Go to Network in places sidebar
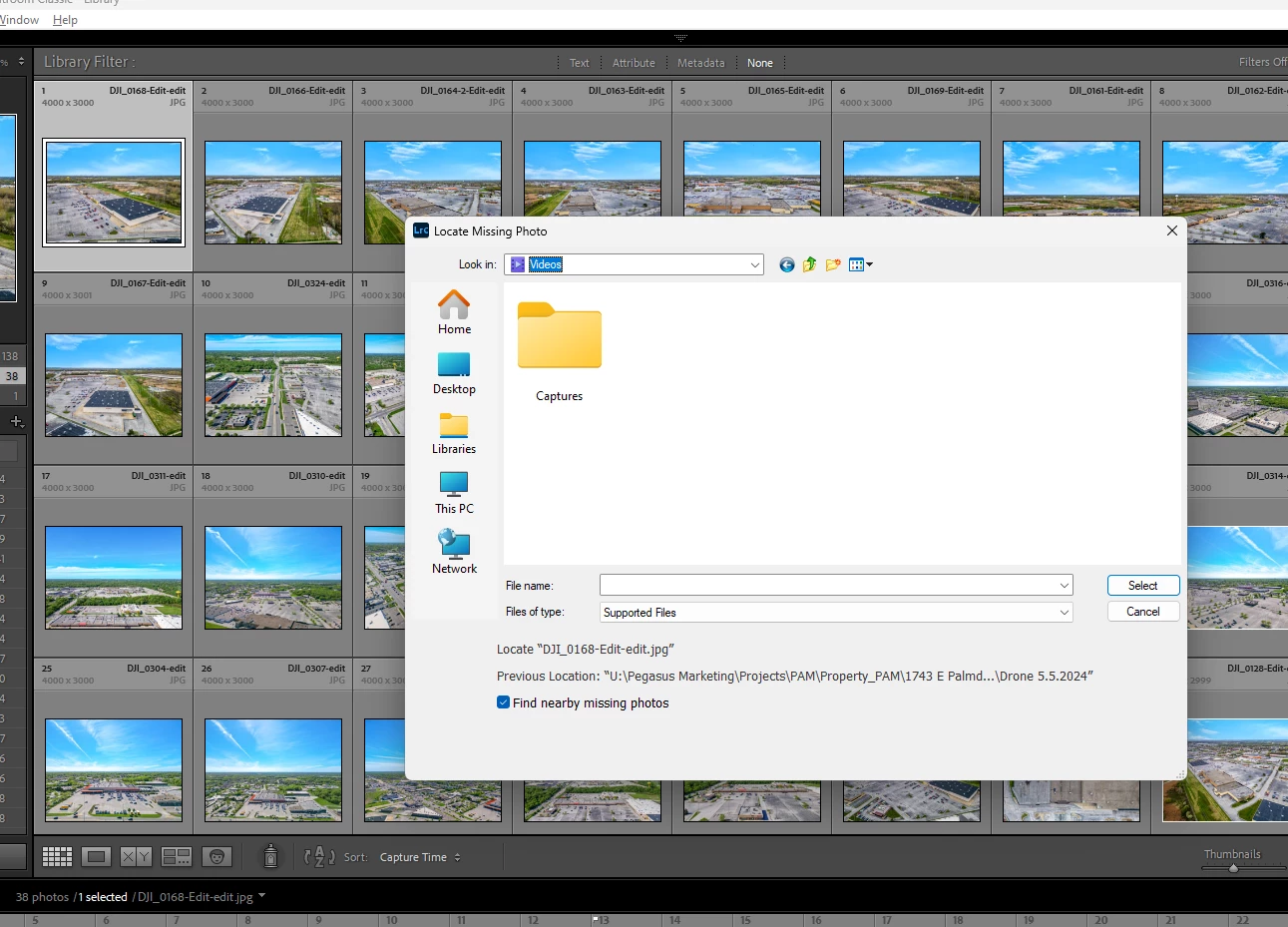Image resolution: width=1288 pixels, height=927 pixels. (x=454, y=552)
